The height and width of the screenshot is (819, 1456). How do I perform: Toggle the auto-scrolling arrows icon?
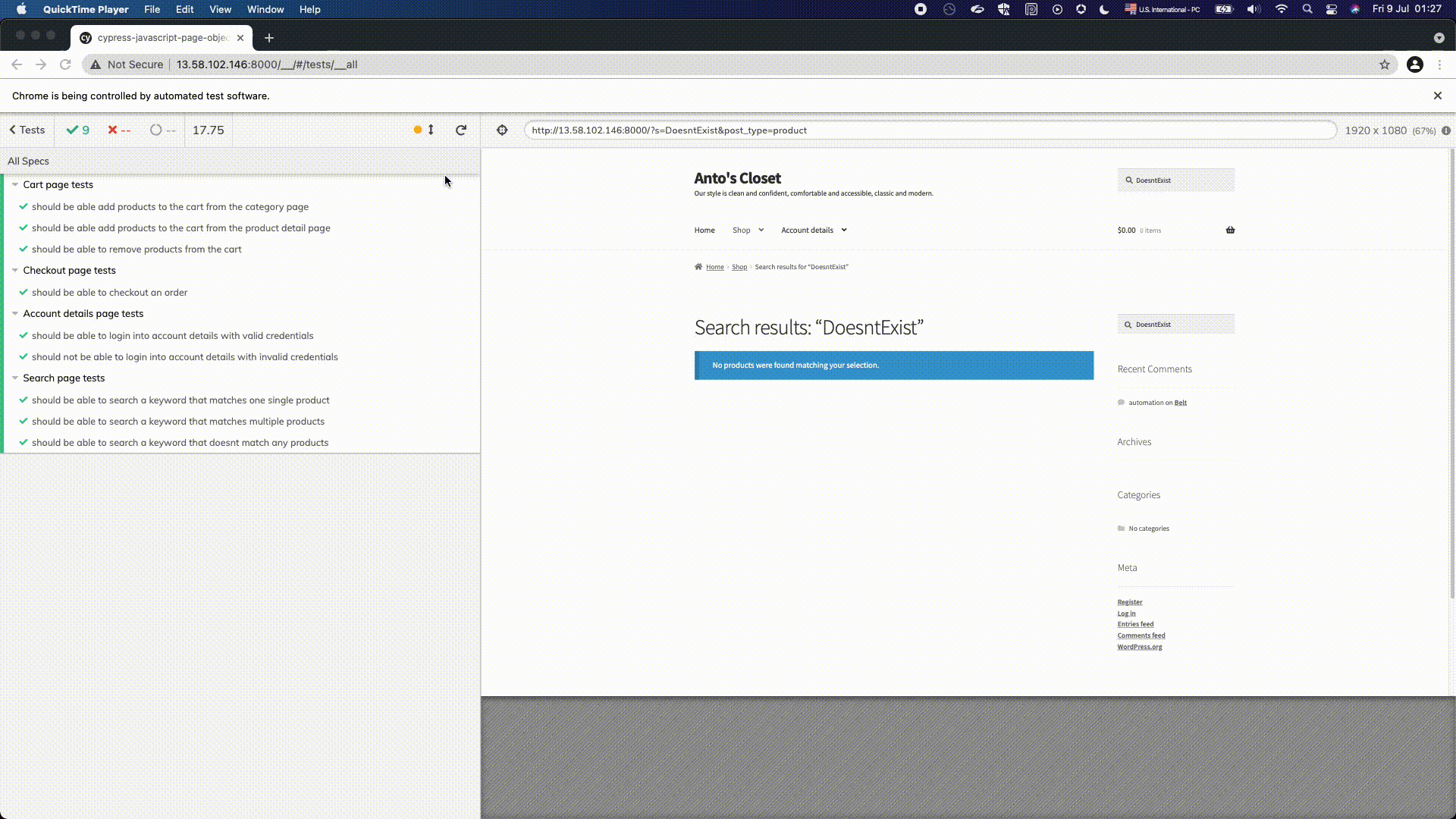430,130
